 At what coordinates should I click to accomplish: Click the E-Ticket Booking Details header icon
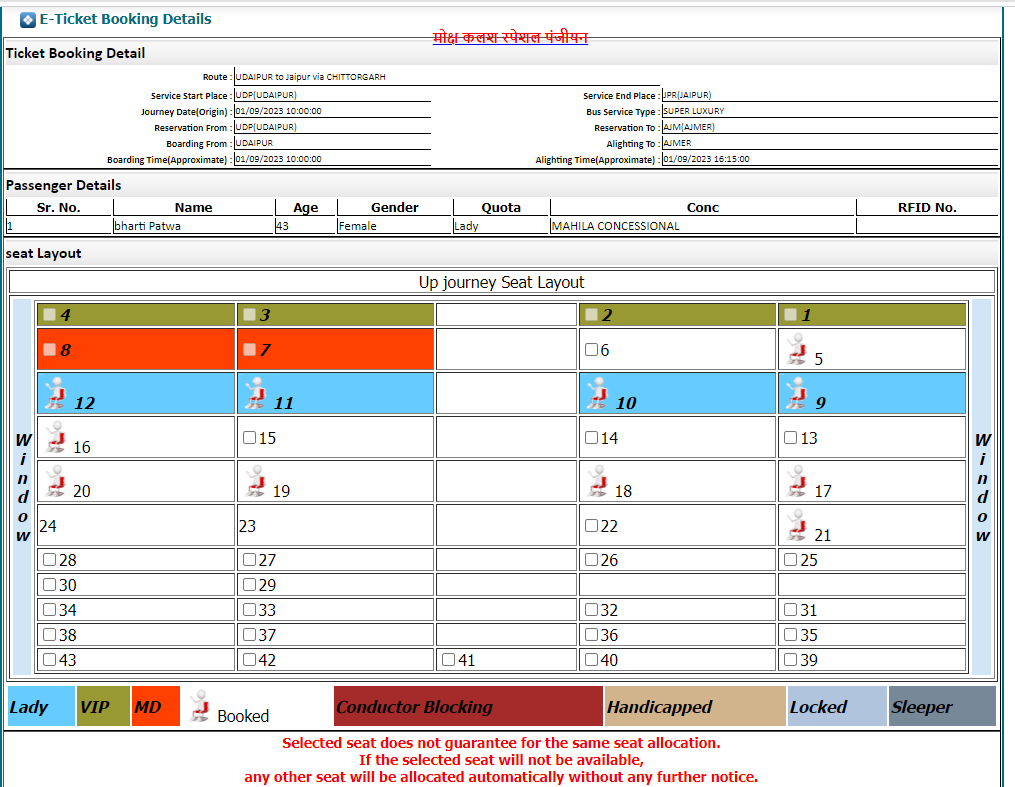click(x=28, y=19)
